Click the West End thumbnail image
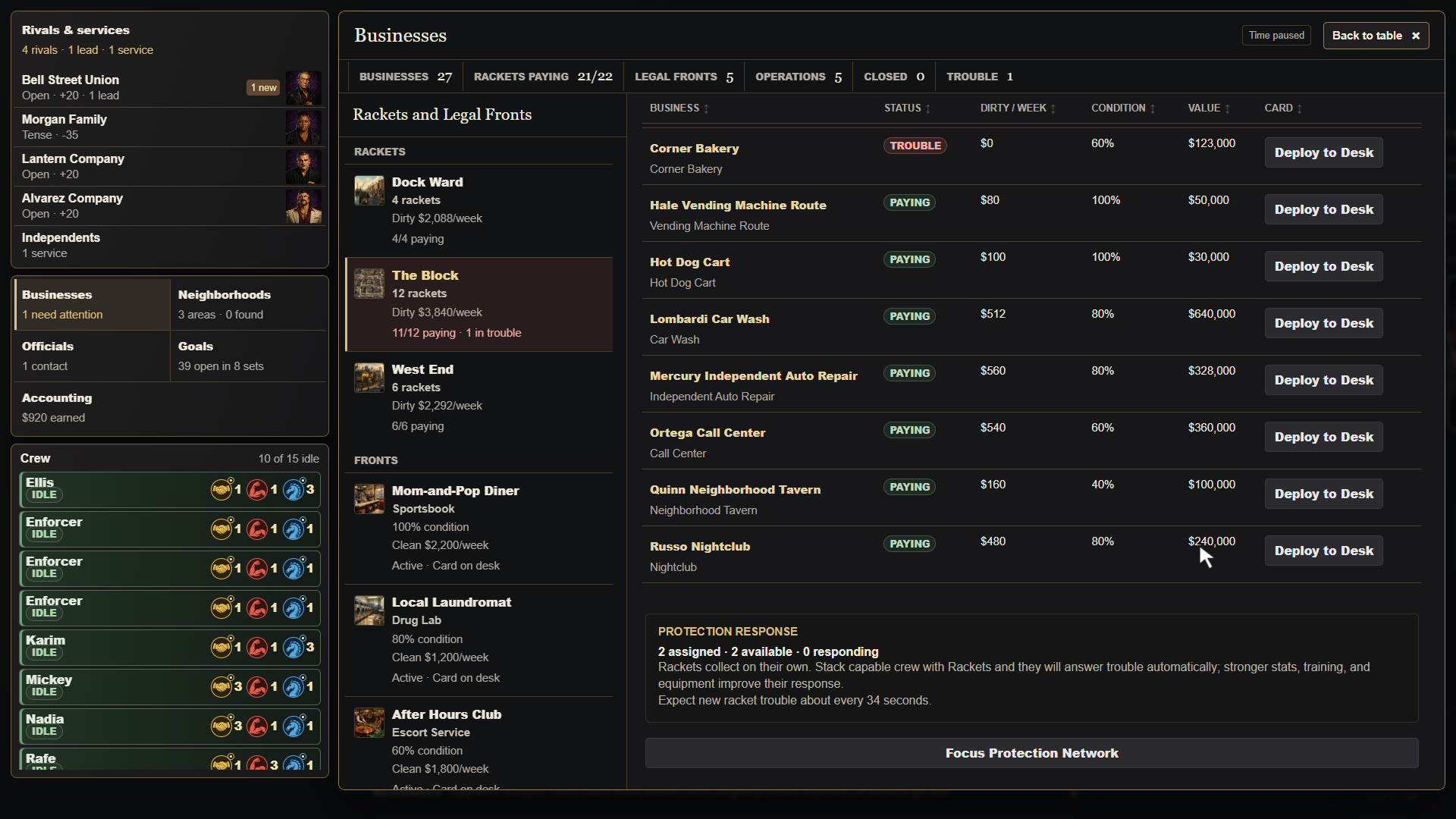Screen dimensions: 1456x819 coord(369,378)
